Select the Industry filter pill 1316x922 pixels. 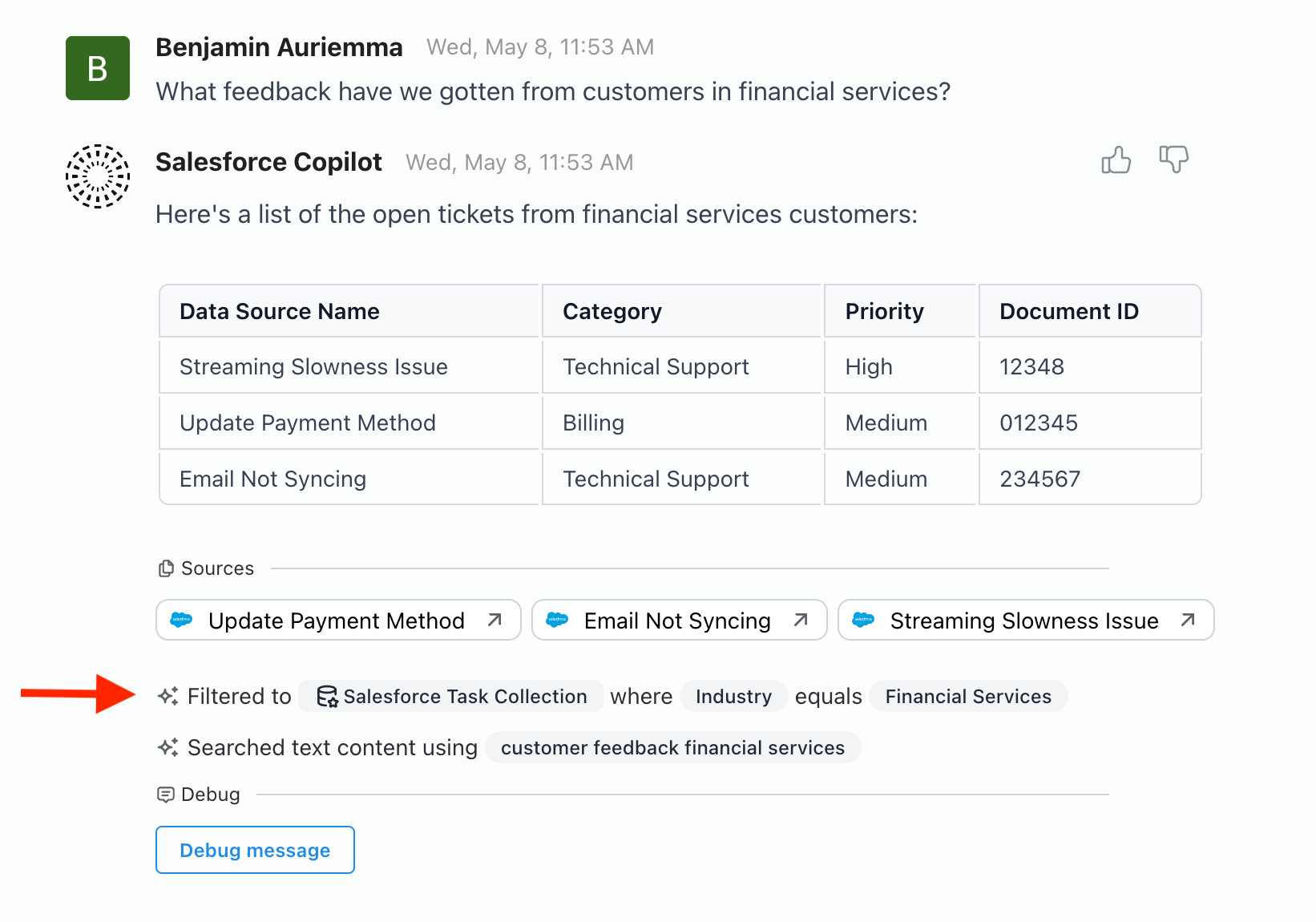click(x=733, y=696)
